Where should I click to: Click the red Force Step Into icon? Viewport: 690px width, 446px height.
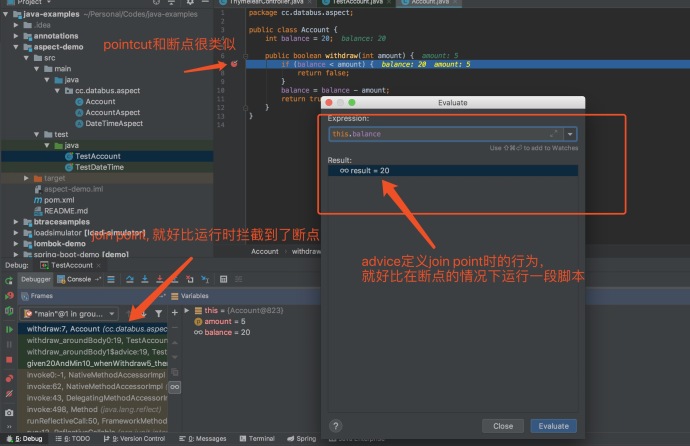(159, 279)
